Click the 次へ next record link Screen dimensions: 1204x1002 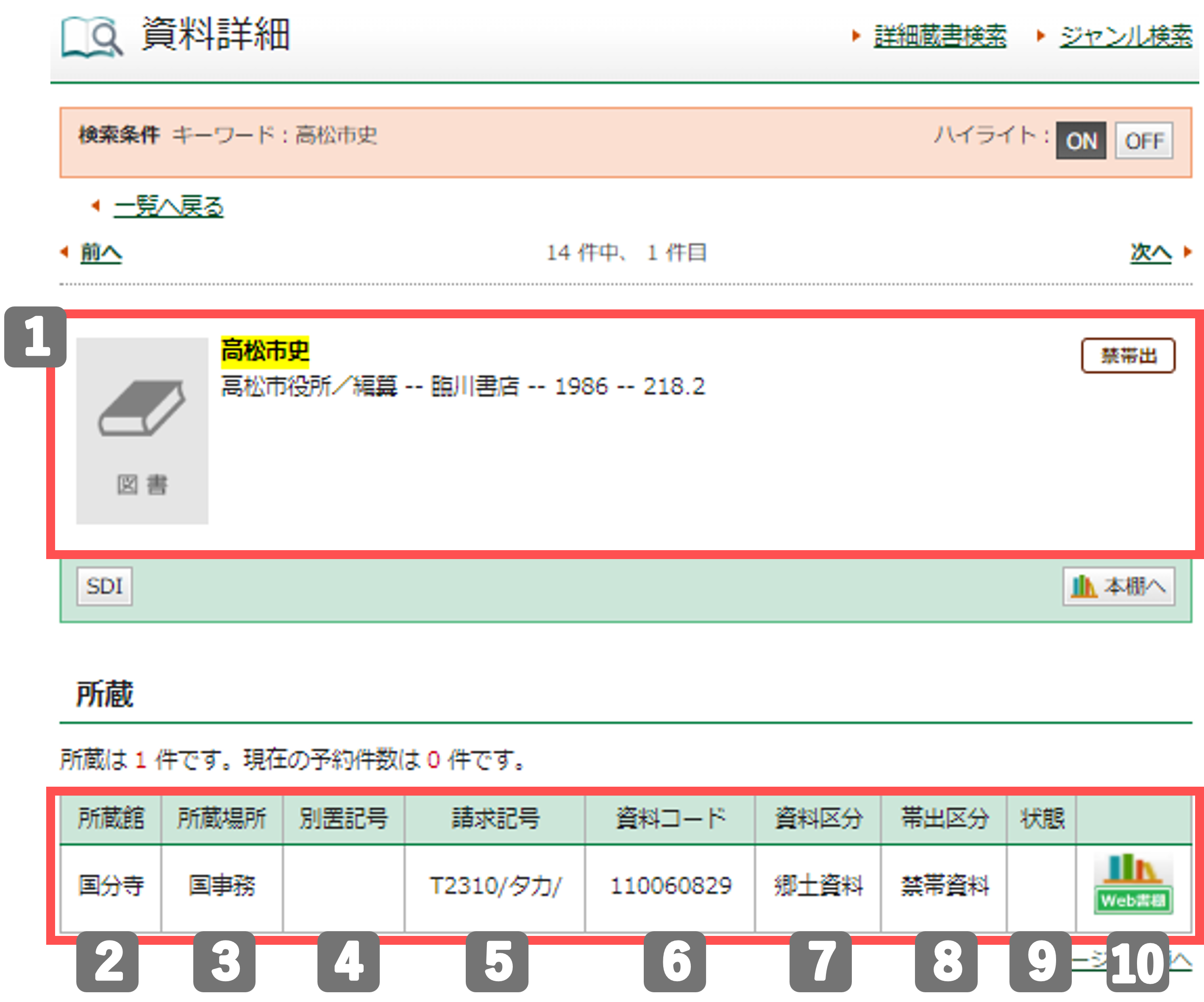1152,252
